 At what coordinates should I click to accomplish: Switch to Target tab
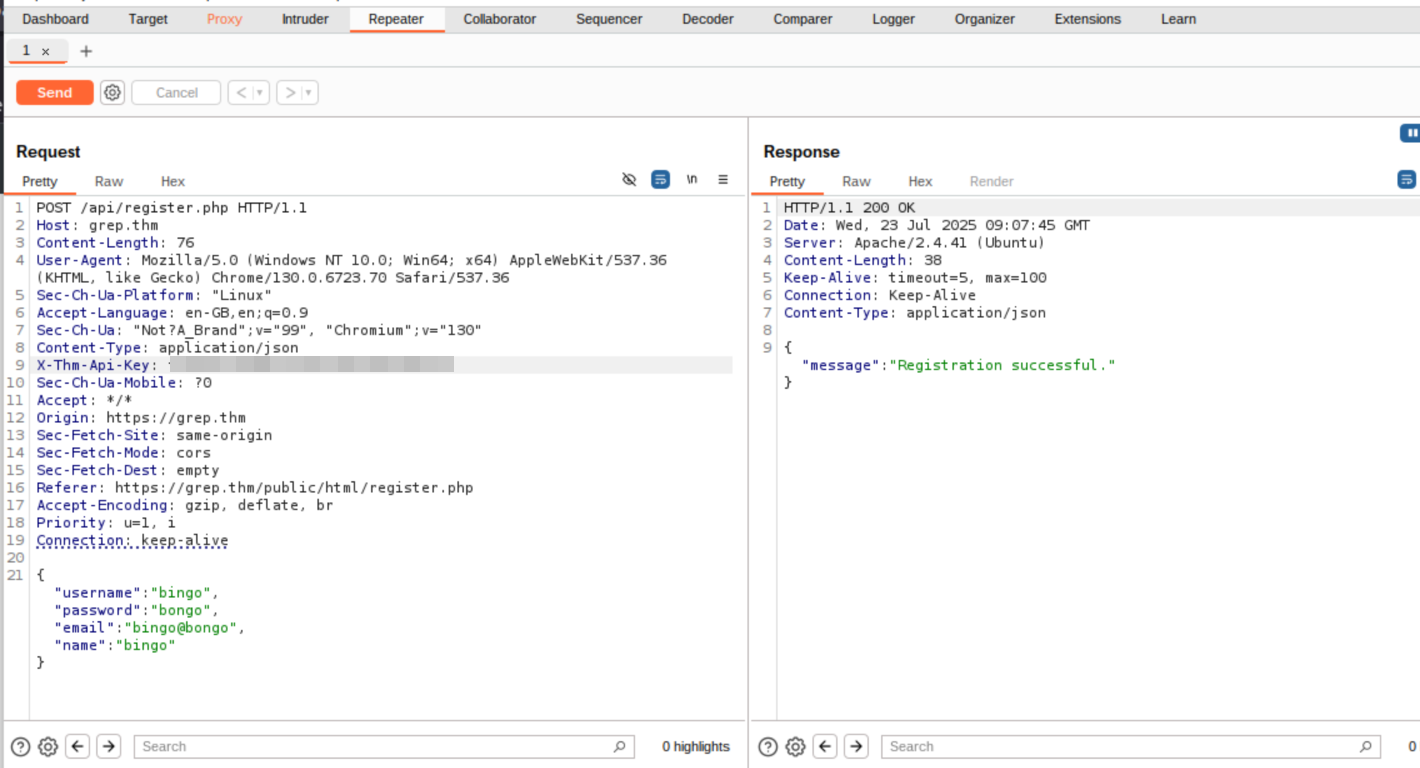[148, 19]
